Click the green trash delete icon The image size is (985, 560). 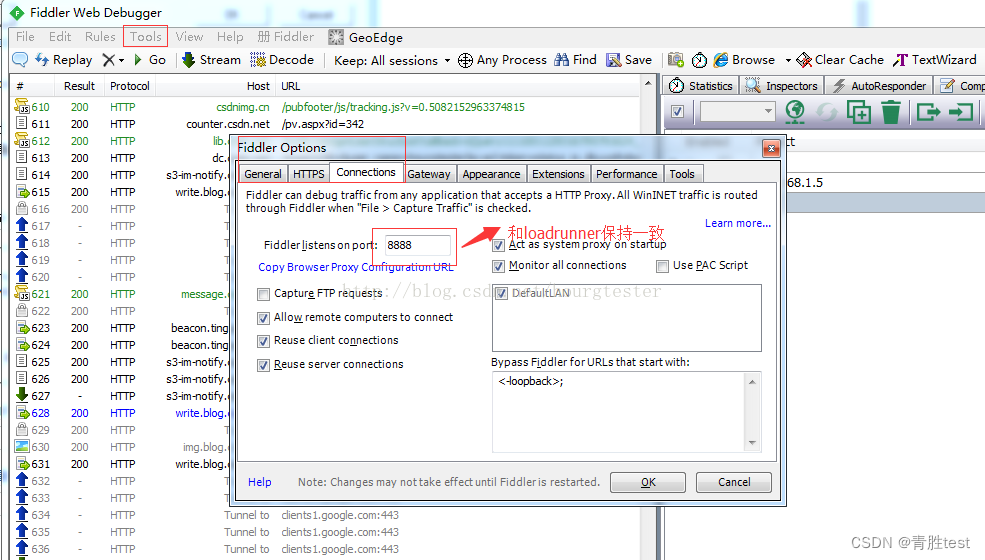pyautogui.click(x=891, y=112)
